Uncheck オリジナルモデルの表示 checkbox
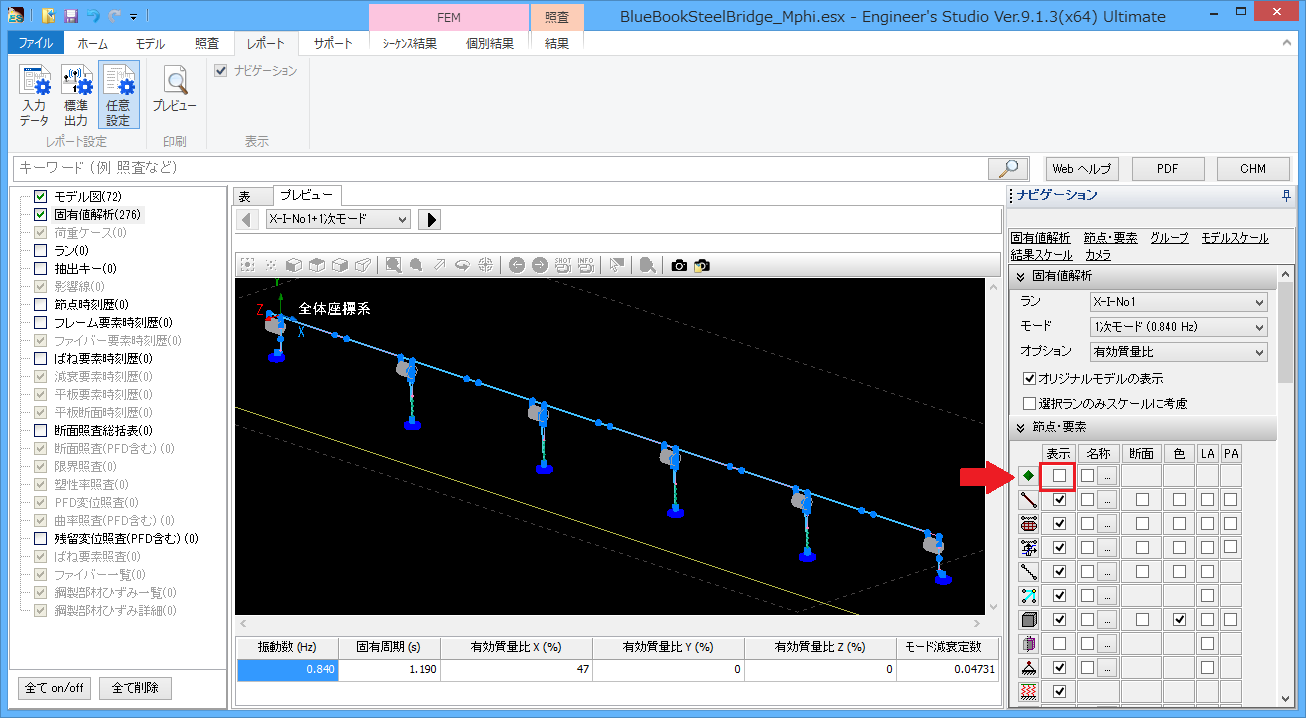Viewport: 1306px width, 718px height. (1029, 379)
